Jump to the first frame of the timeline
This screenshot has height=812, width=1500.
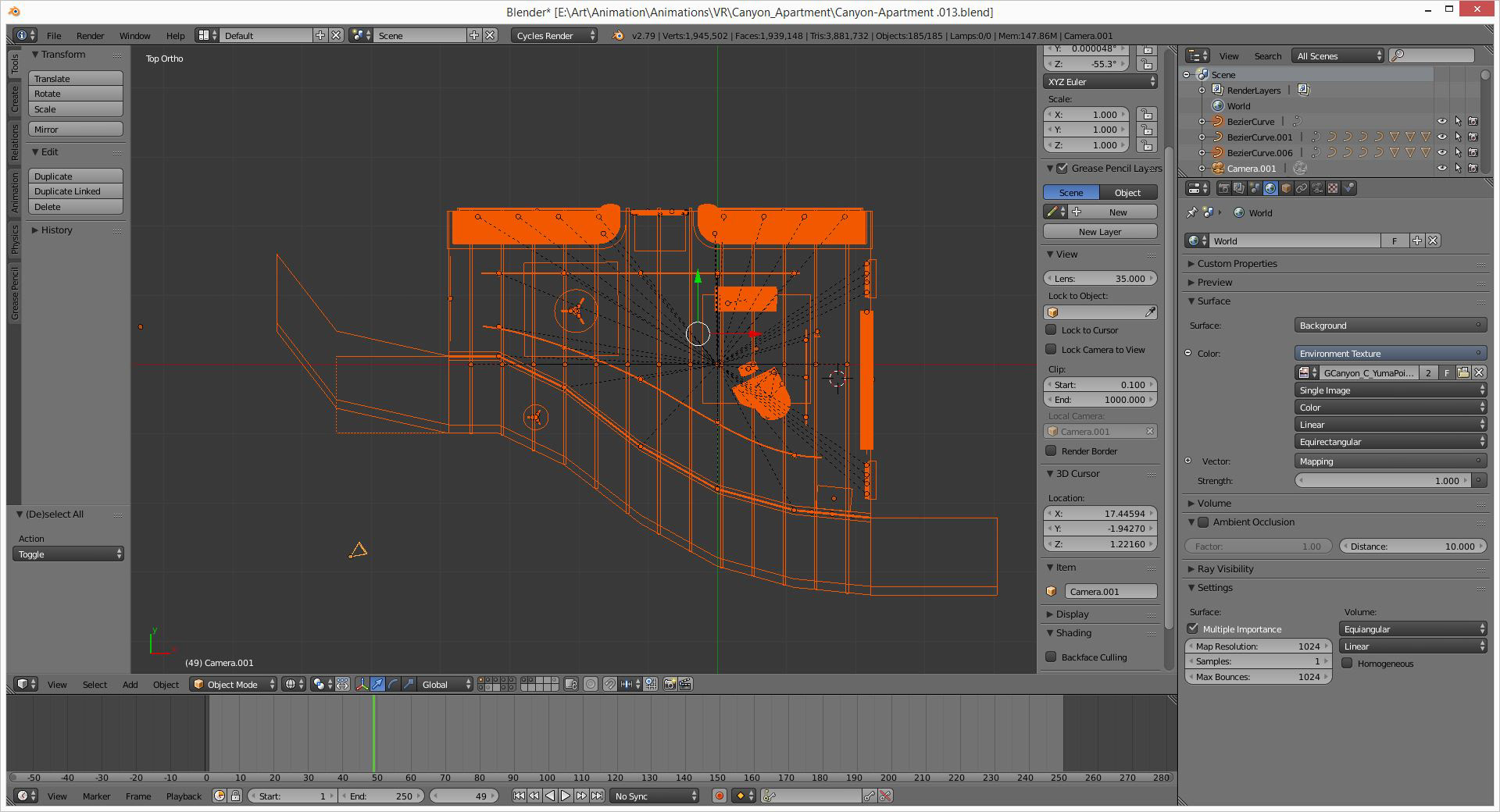coord(519,796)
